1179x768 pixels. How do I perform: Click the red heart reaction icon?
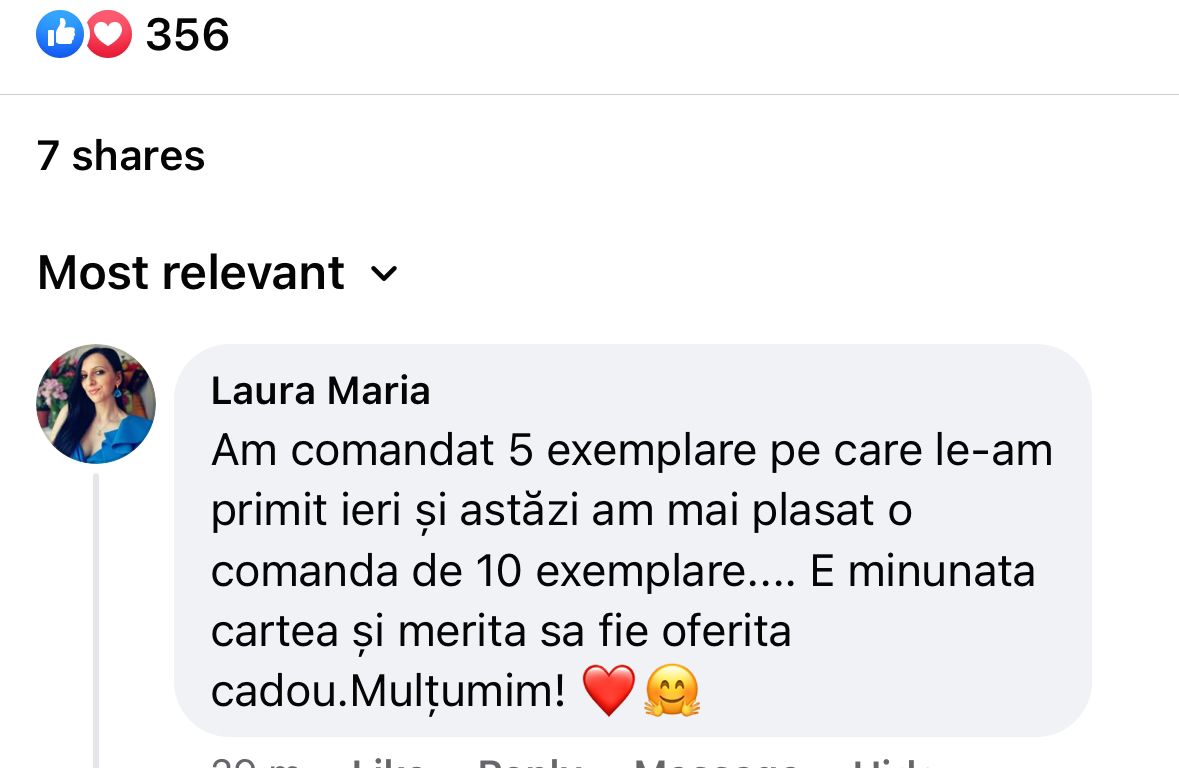[108, 34]
